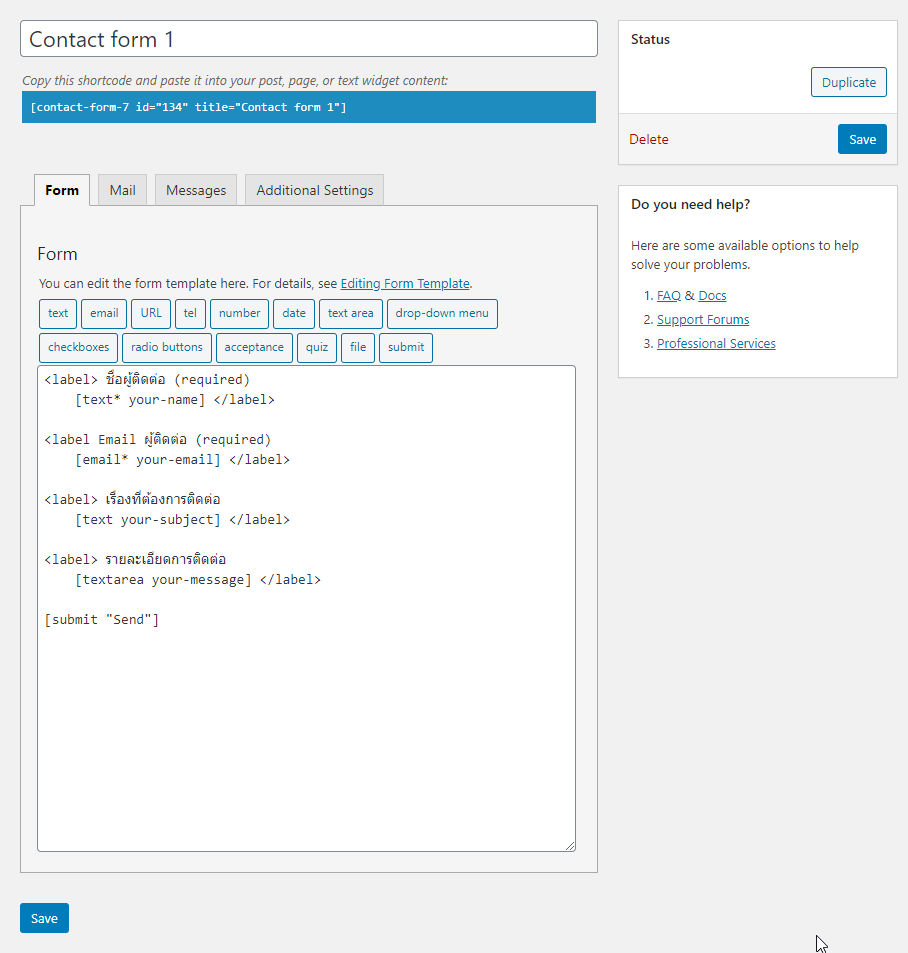Add checkboxes tag to form
This screenshot has width=908, height=953.
[x=78, y=348]
